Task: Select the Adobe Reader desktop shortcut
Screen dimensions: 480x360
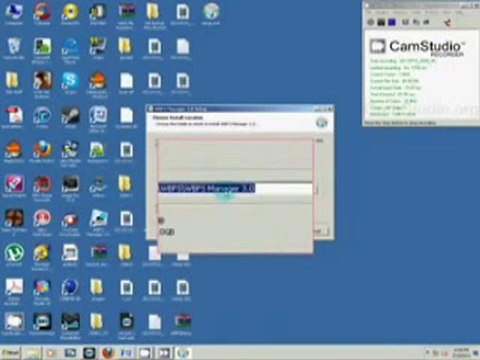Action: 14,292
